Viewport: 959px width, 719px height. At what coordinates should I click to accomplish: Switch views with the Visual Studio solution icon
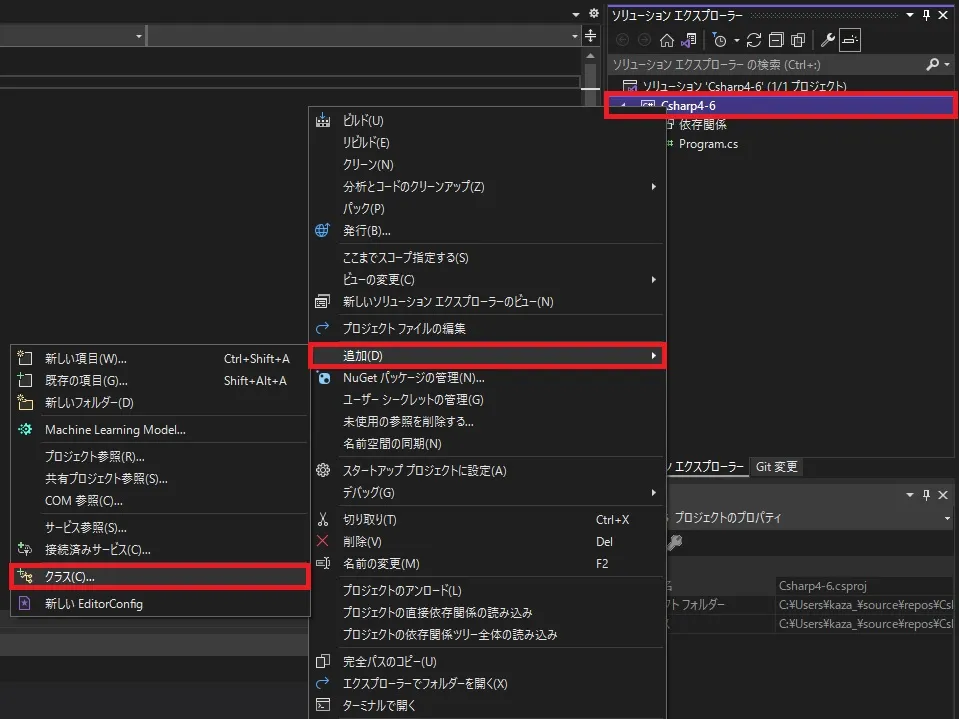(688, 40)
